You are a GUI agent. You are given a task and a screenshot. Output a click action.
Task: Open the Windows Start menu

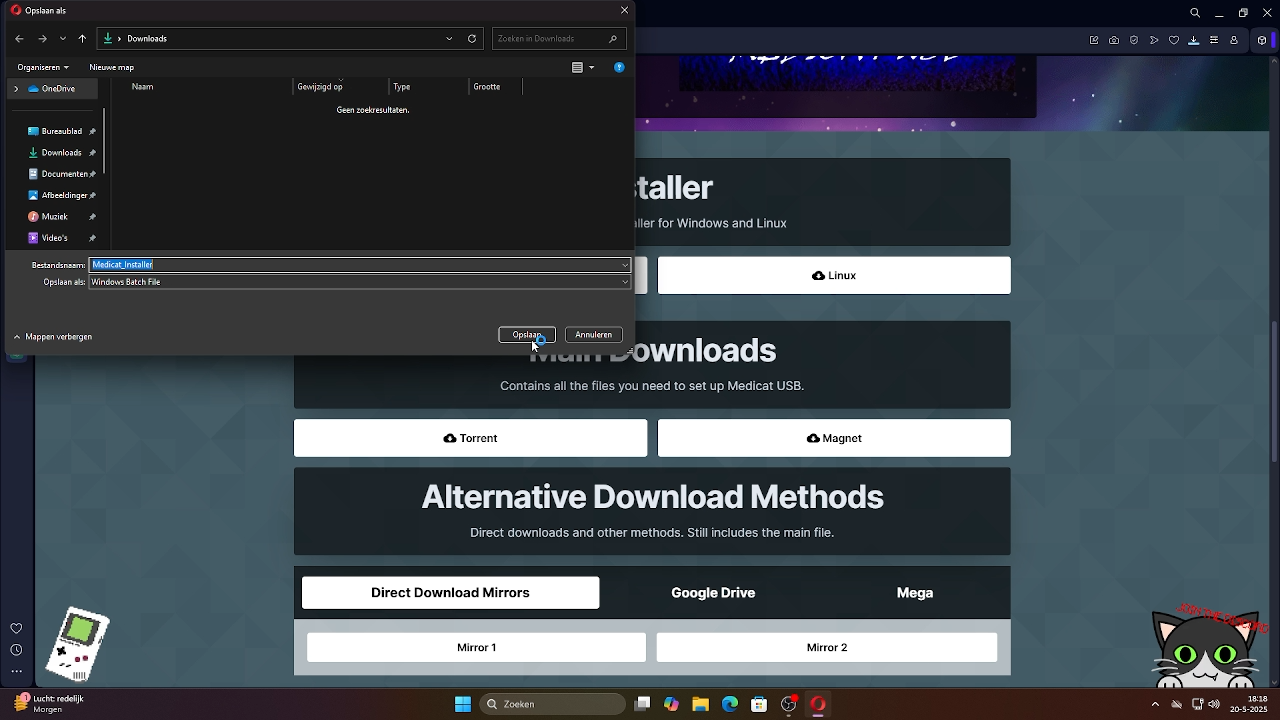[x=463, y=704]
